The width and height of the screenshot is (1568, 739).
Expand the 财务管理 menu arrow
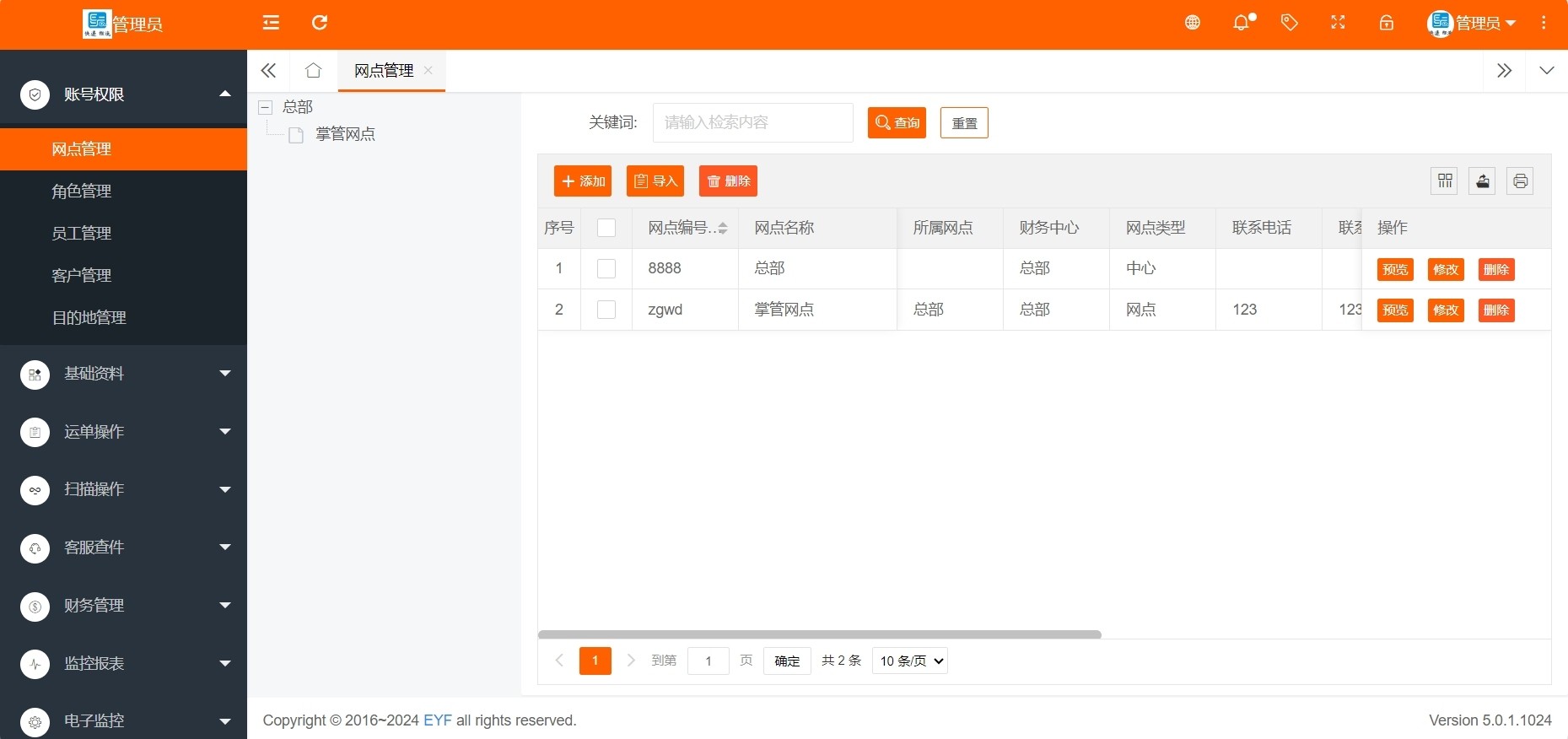pos(225,605)
